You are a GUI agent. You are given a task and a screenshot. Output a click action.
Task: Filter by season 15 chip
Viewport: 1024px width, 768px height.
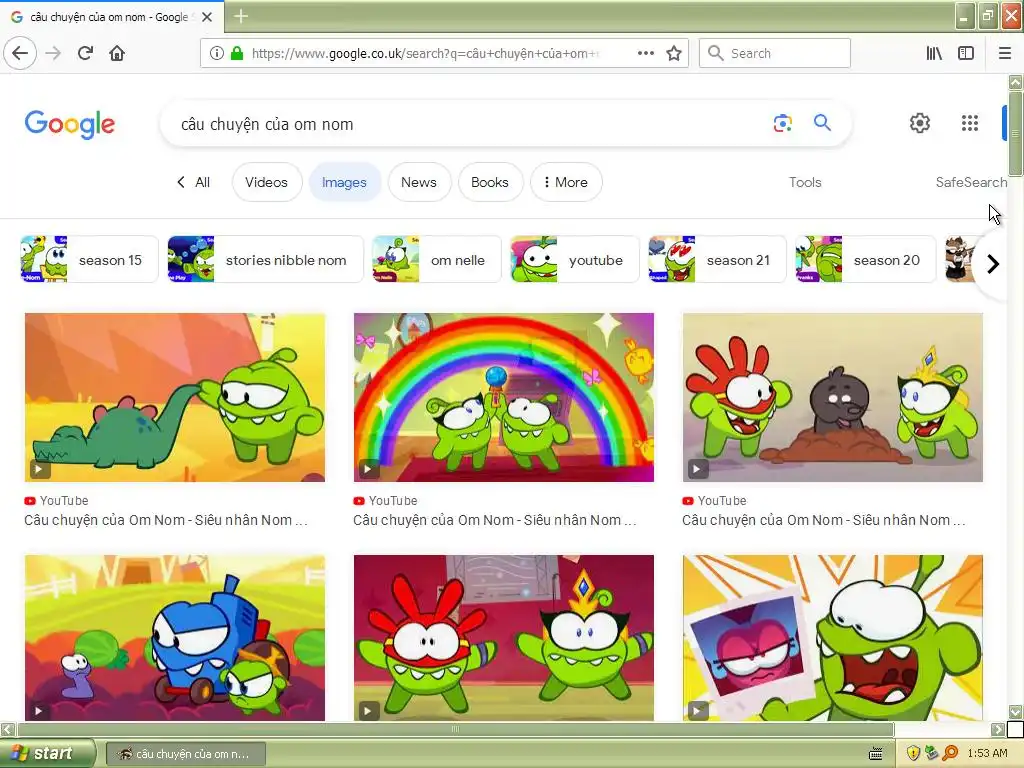(89, 259)
